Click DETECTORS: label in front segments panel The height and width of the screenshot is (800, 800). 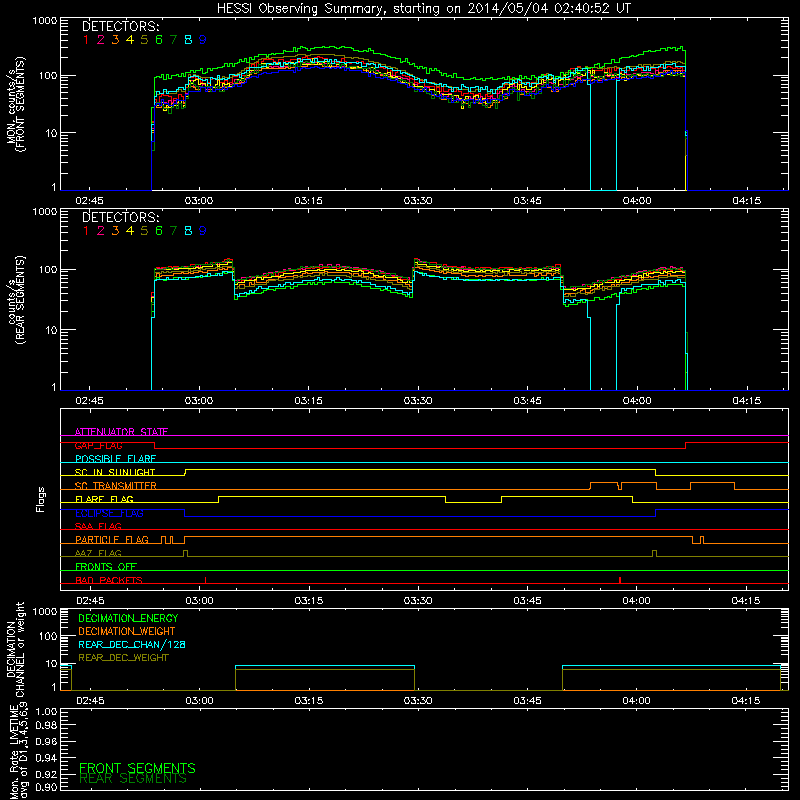point(120,26)
